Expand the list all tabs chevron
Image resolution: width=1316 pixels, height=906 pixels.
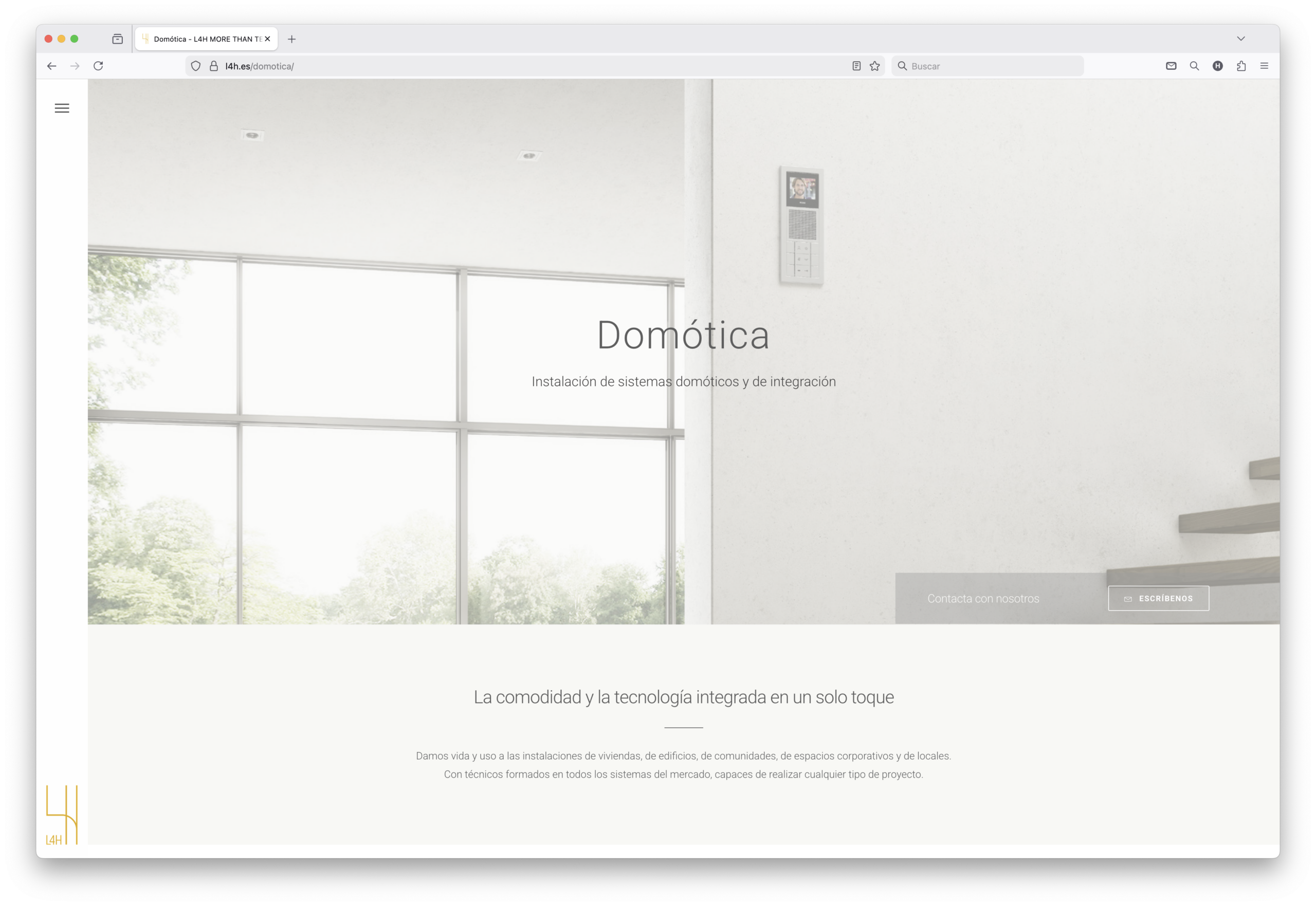[1240, 39]
